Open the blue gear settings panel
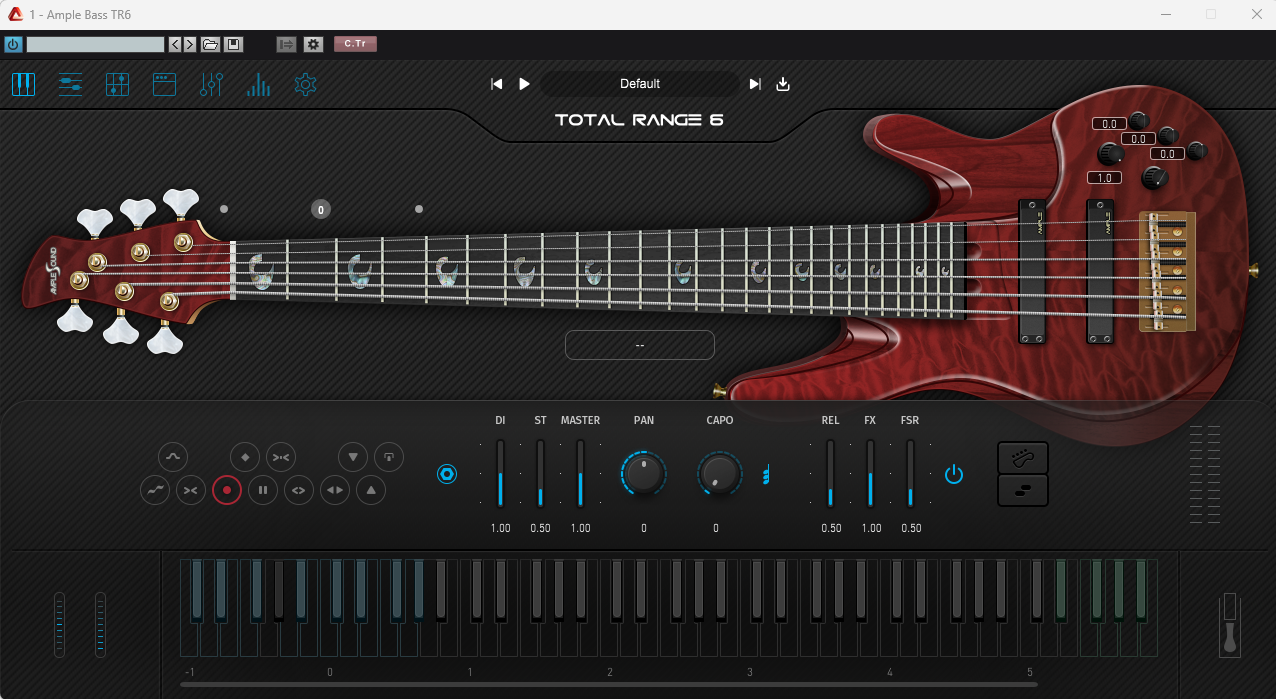Image resolution: width=1276 pixels, height=699 pixels. (x=306, y=85)
